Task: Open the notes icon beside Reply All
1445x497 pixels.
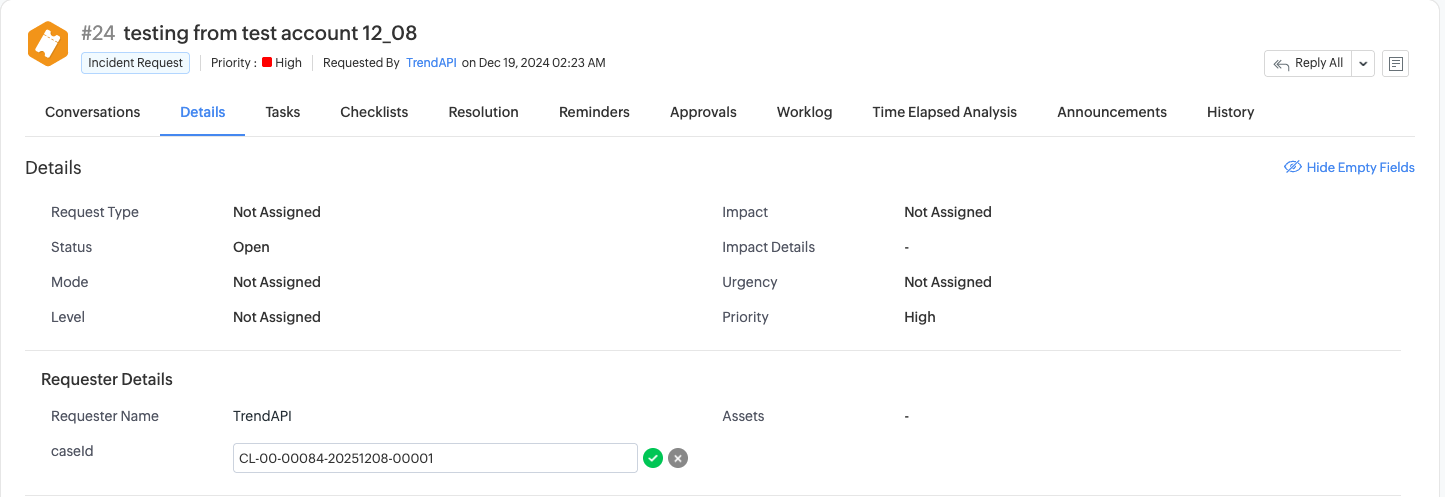Action: tap(1396, 63)
